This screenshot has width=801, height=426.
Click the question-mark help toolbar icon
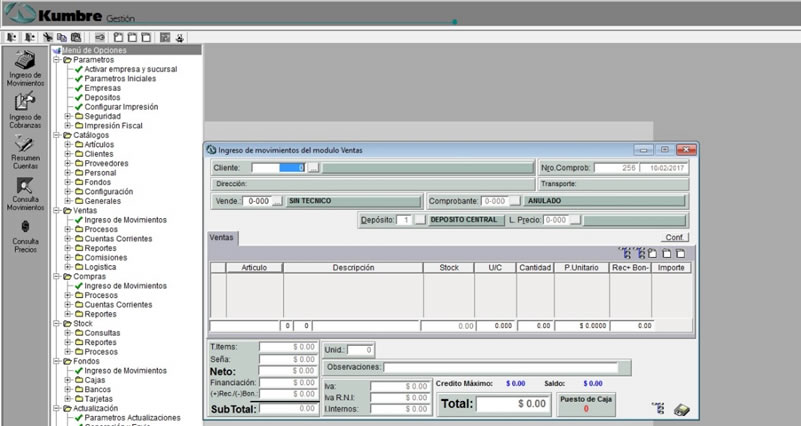(x=165, y=37)
